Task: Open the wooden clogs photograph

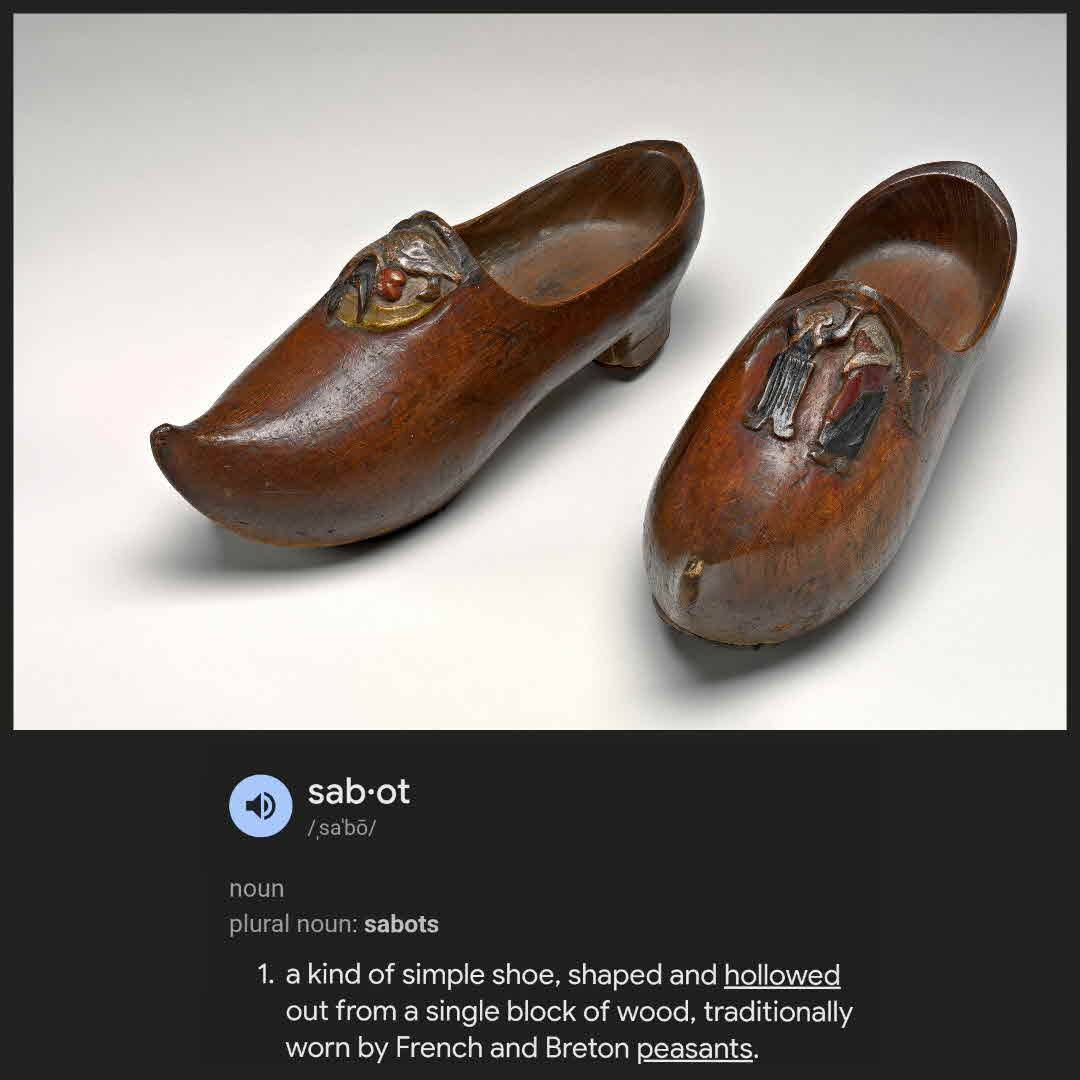Action: [540, 371]
